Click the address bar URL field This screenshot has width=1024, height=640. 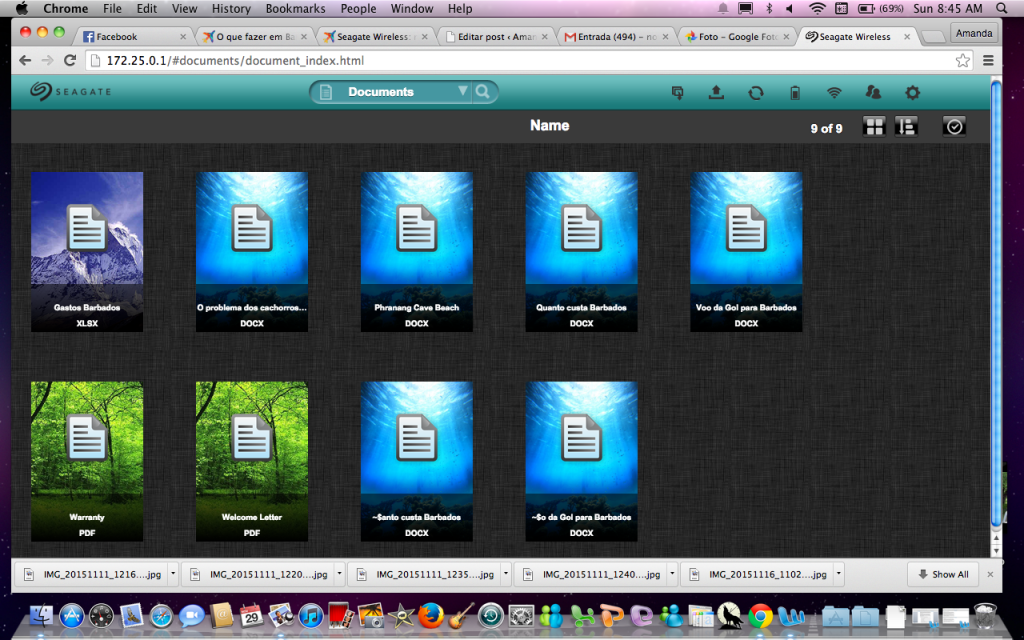pyautogui.click(x=529, y=61)
